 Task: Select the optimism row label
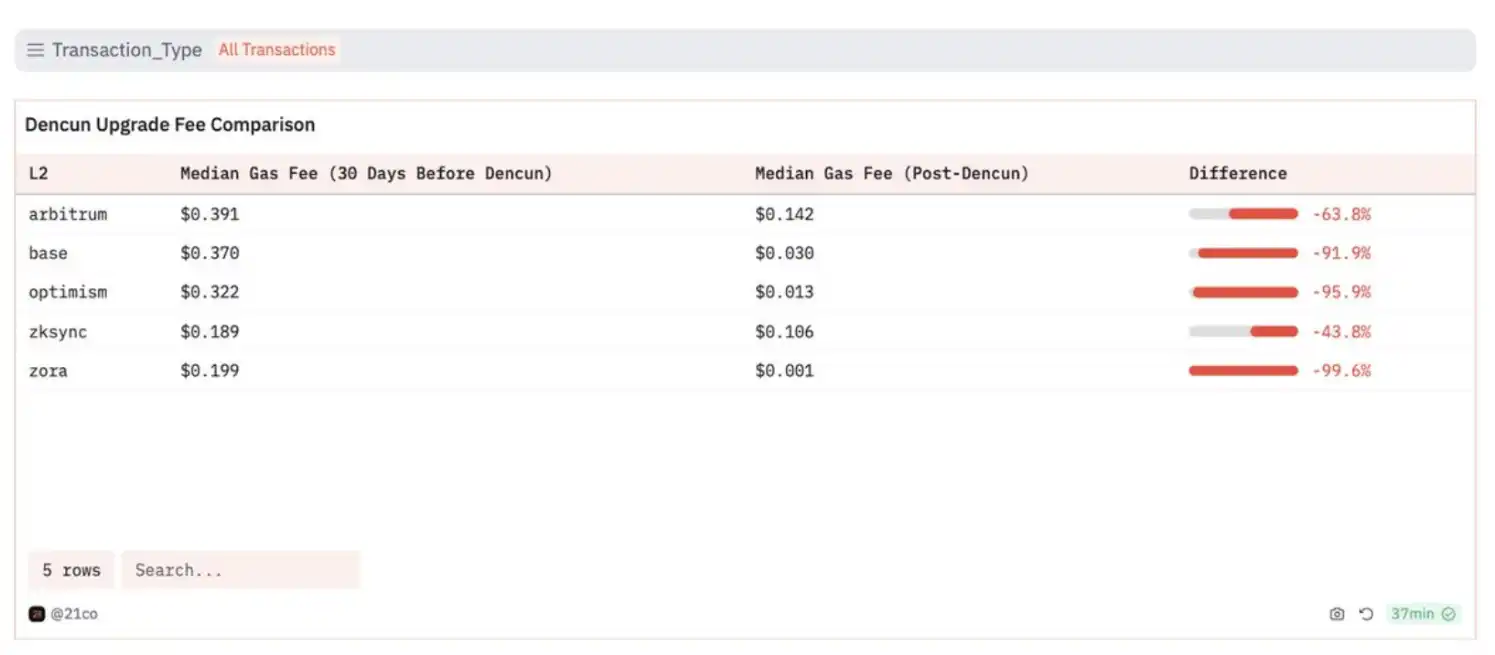click(x=68, y=292)
